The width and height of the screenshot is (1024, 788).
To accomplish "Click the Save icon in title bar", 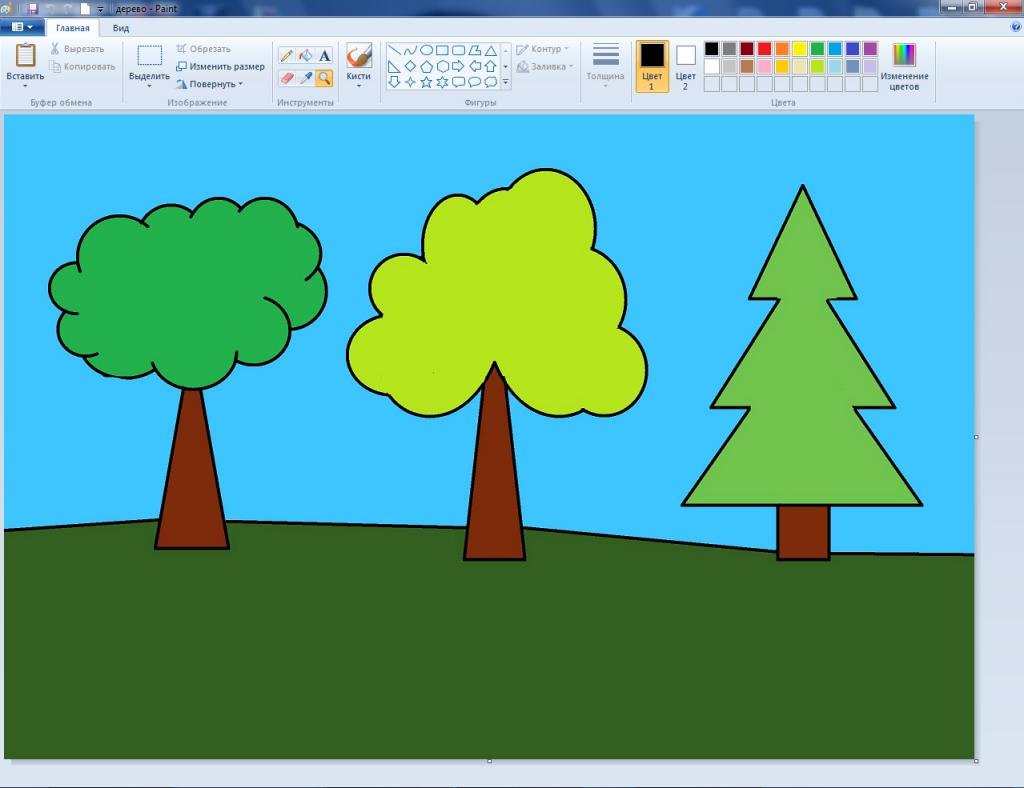I will 32,8.
